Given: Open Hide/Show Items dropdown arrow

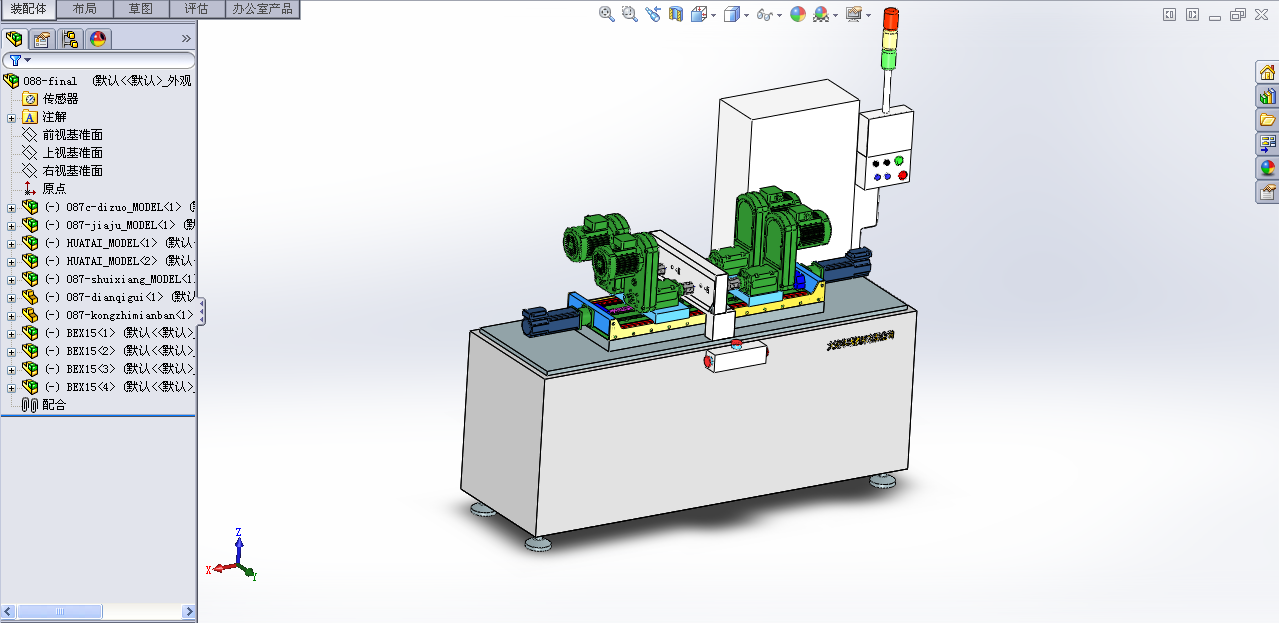Looking at the screenshot, I should [x=779, y=15].
